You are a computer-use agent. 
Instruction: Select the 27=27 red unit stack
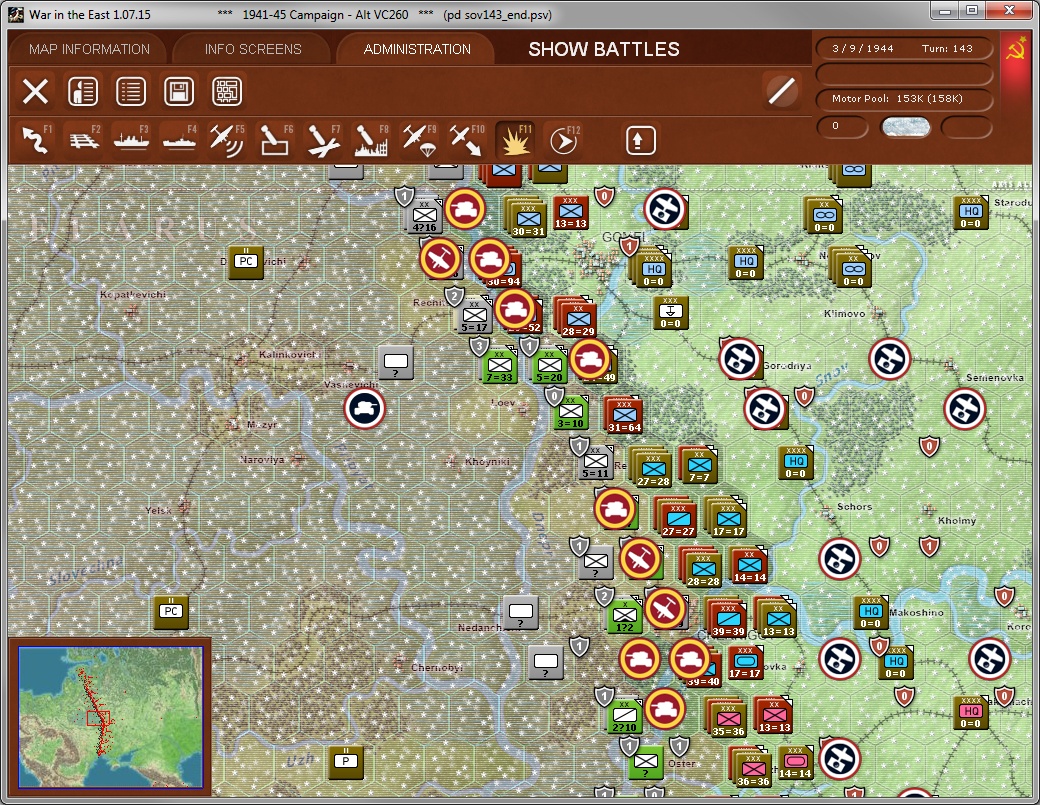coord(677,517)
